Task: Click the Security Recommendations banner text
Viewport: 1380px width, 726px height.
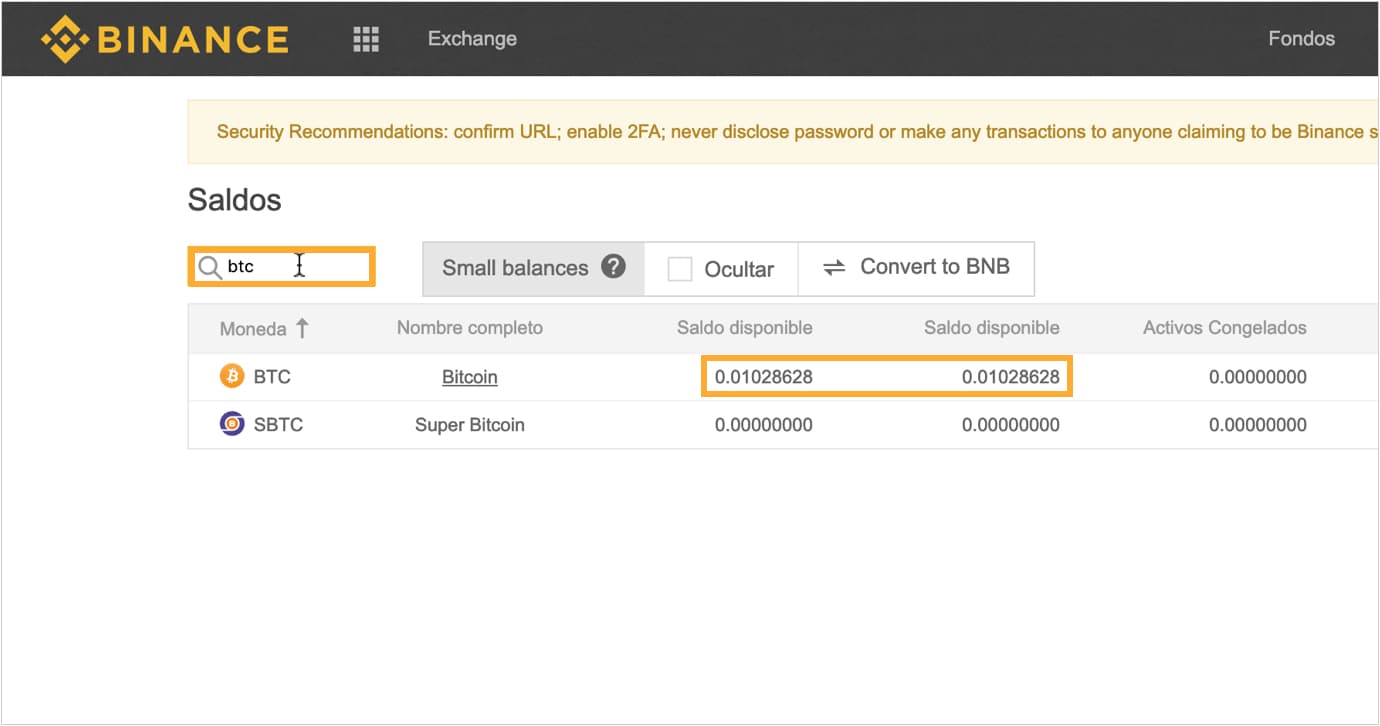Action: 797,132
